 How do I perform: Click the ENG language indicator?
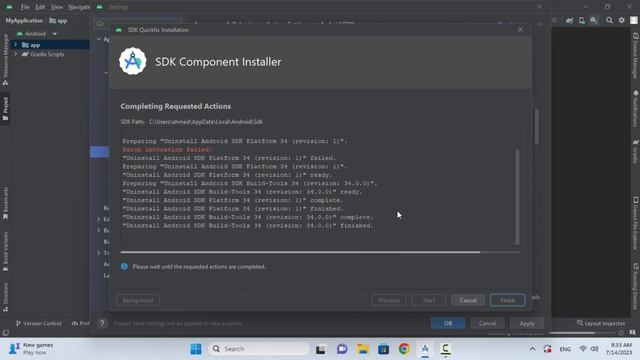[565, 349]
